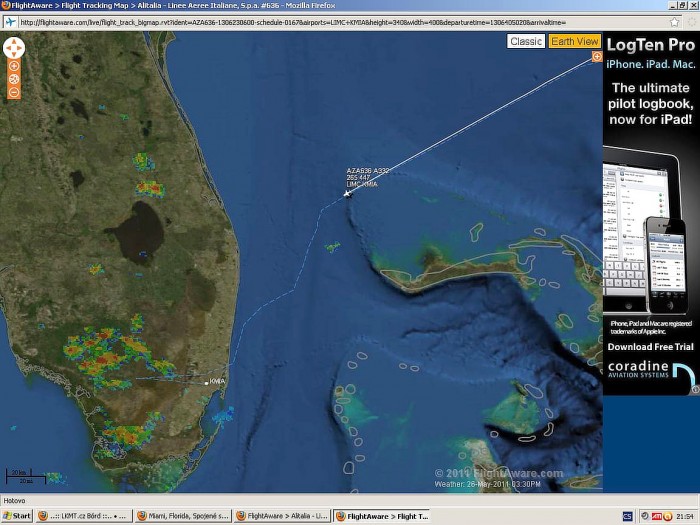Image resolution: width=700 pixels, height=525 pixels.
Task: Minimize the Firefox window
Action: [673, 5]
